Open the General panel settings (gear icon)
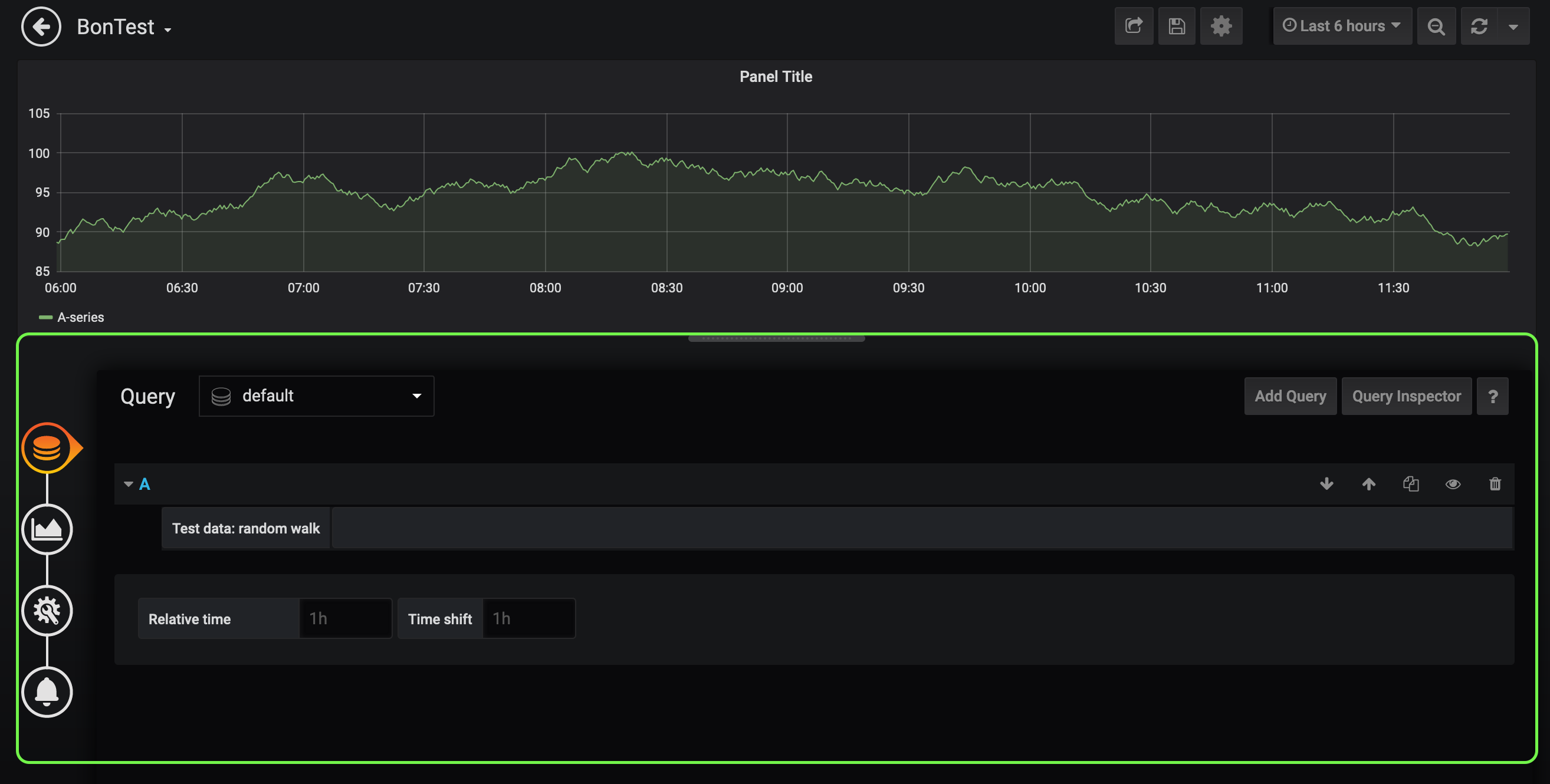Image resolution: width=1550 pixels, height=784 pixels. point(48,611)
